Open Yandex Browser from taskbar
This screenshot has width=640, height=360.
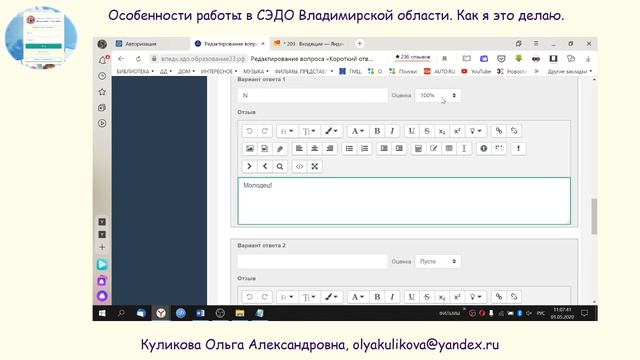pyautogui.click(x=161, y=313)
